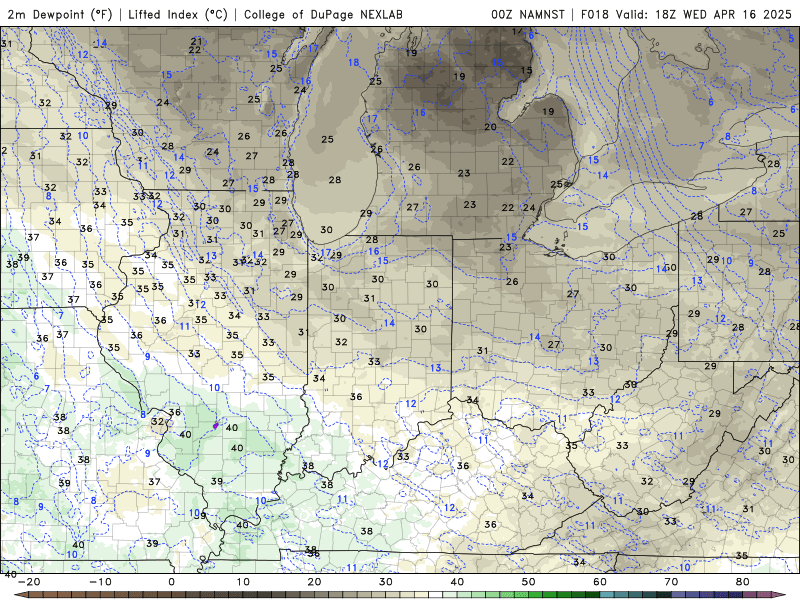800x600 pixels.
Task: Click the "Lifted Index (°C)" header label
Action: [x=178, y=14]
